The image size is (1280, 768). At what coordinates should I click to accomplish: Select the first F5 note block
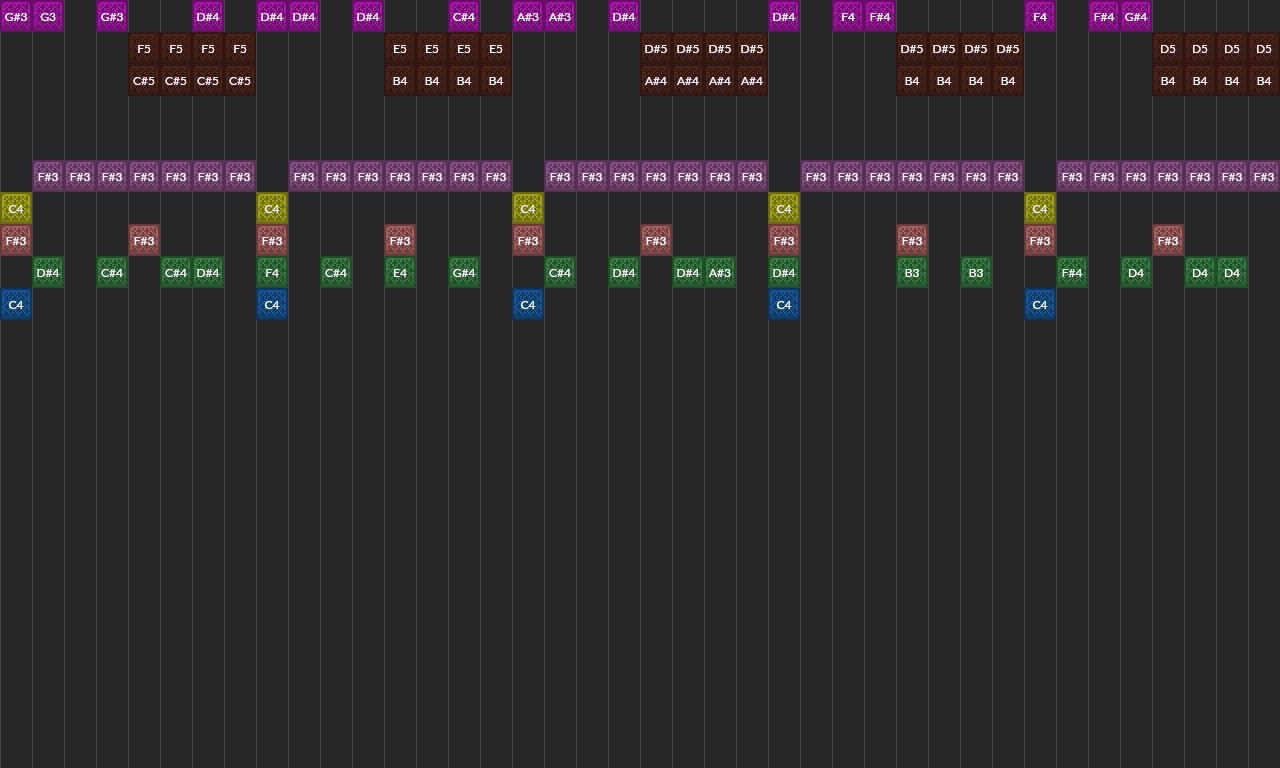143,48
